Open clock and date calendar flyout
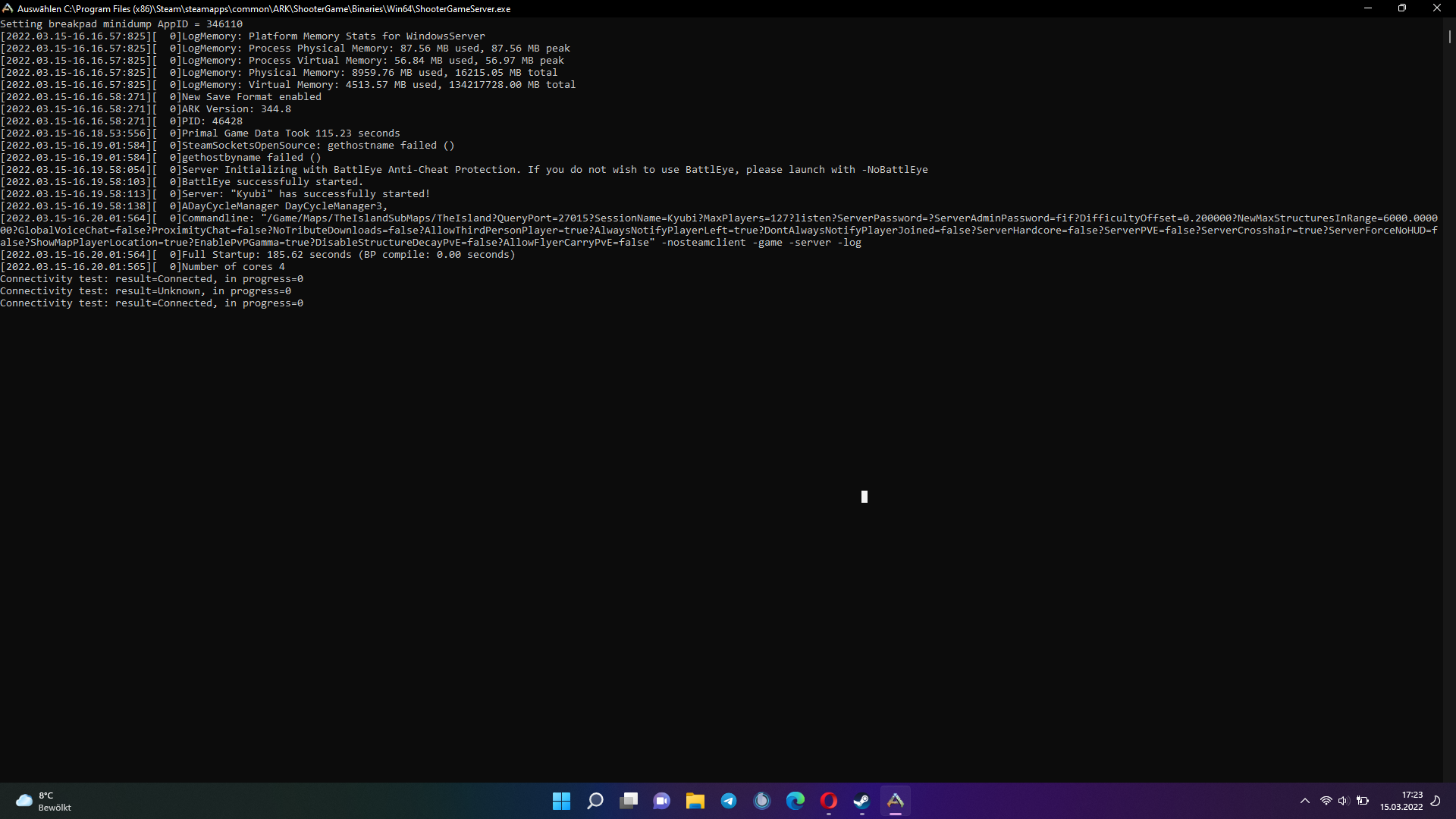Image resolution: width=1456 pixels, height=819 pixels. pos(1401,801)
